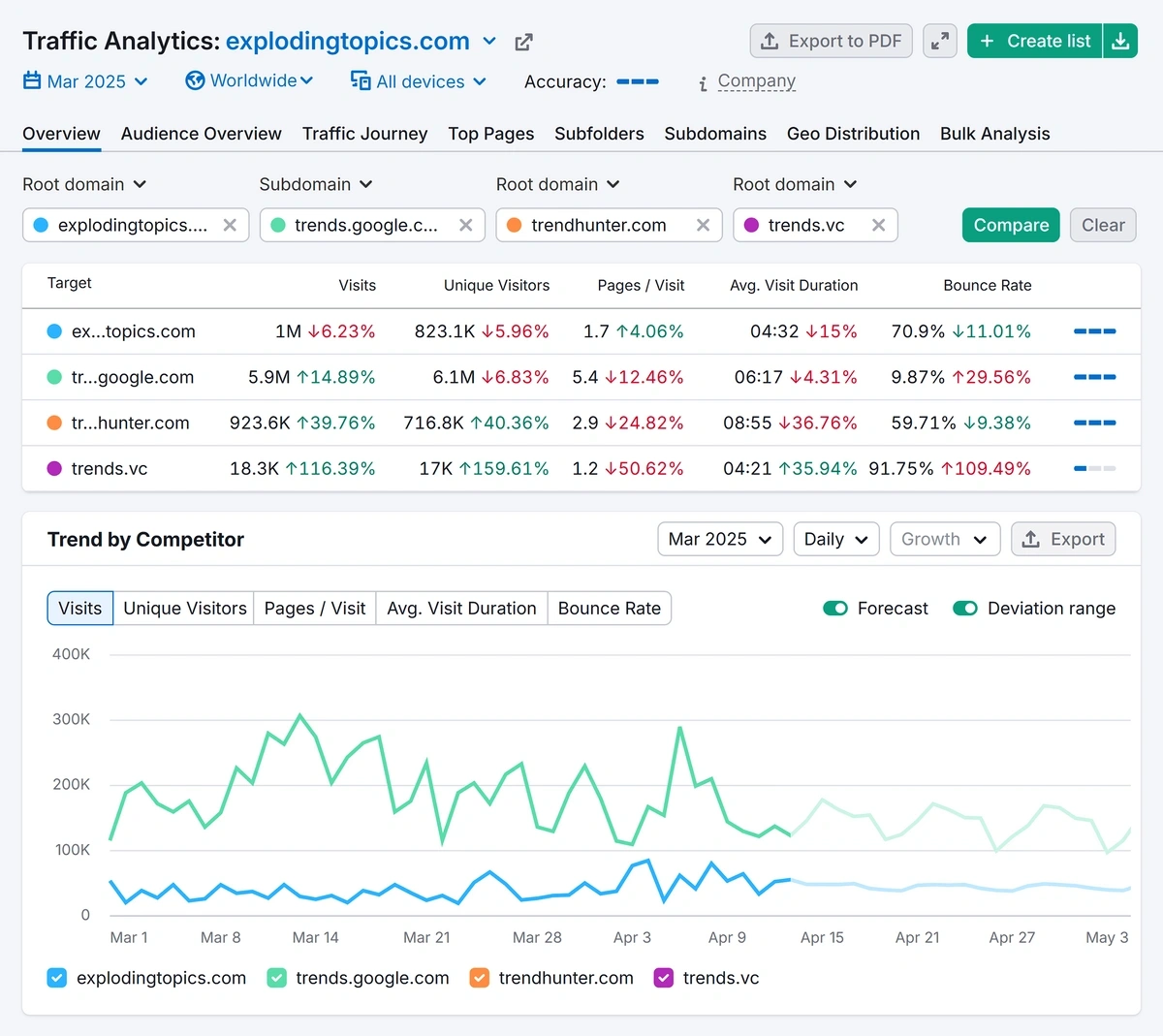Click the calendar icon next to Mar 2025

(32, 80)
